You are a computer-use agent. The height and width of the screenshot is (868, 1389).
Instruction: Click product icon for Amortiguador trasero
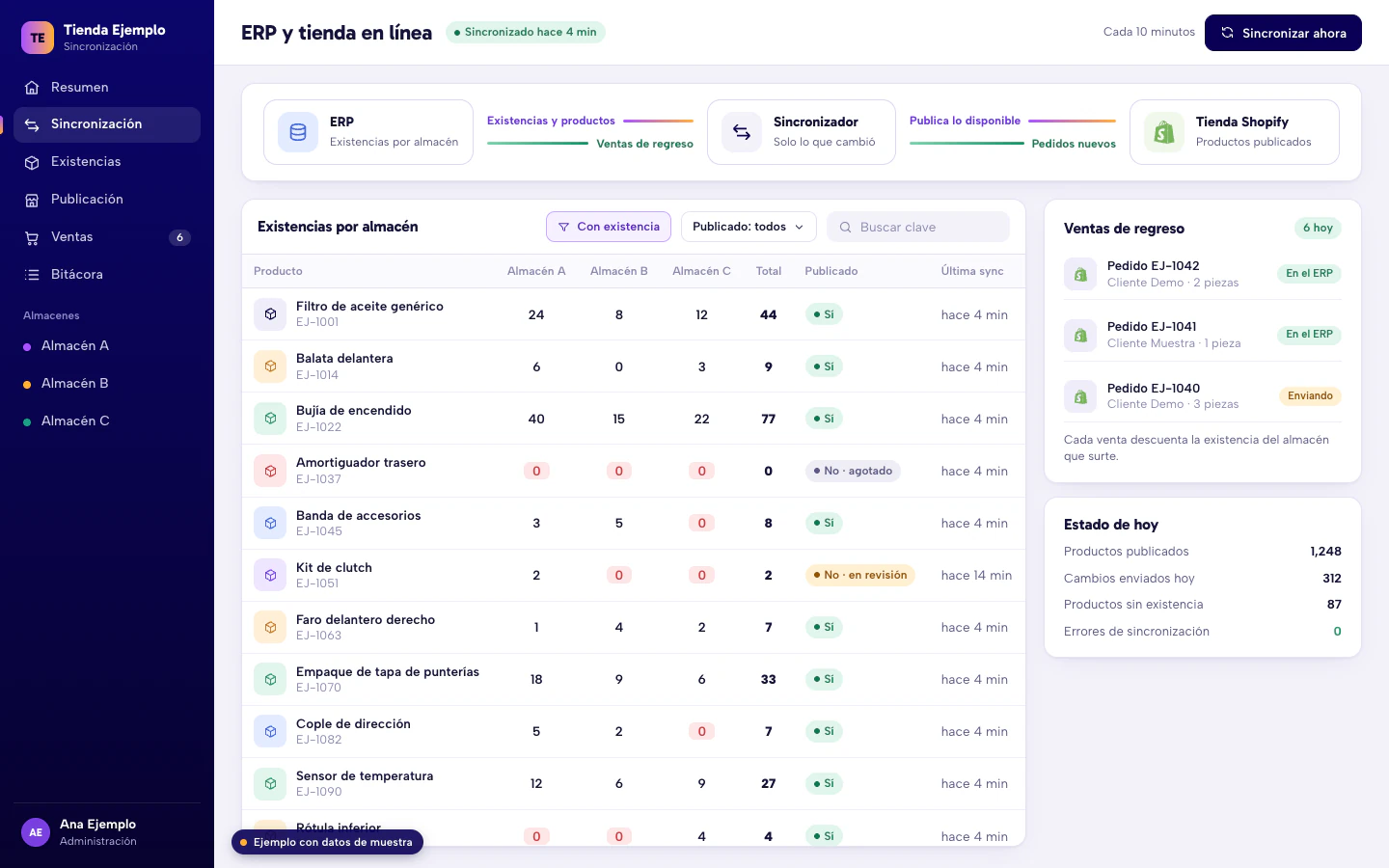(x=270, y=471)
